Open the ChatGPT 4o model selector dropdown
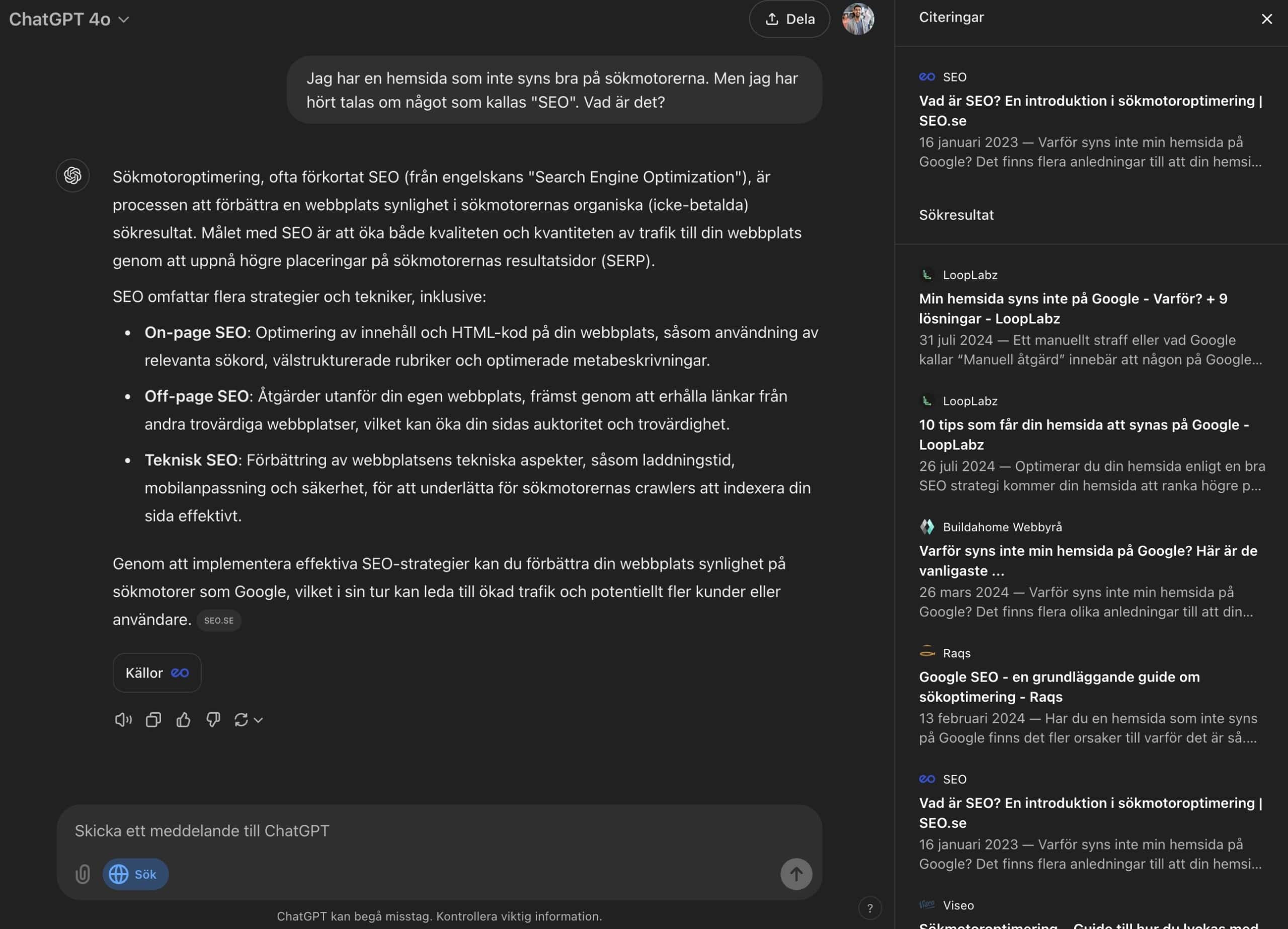 coord(69,19)
